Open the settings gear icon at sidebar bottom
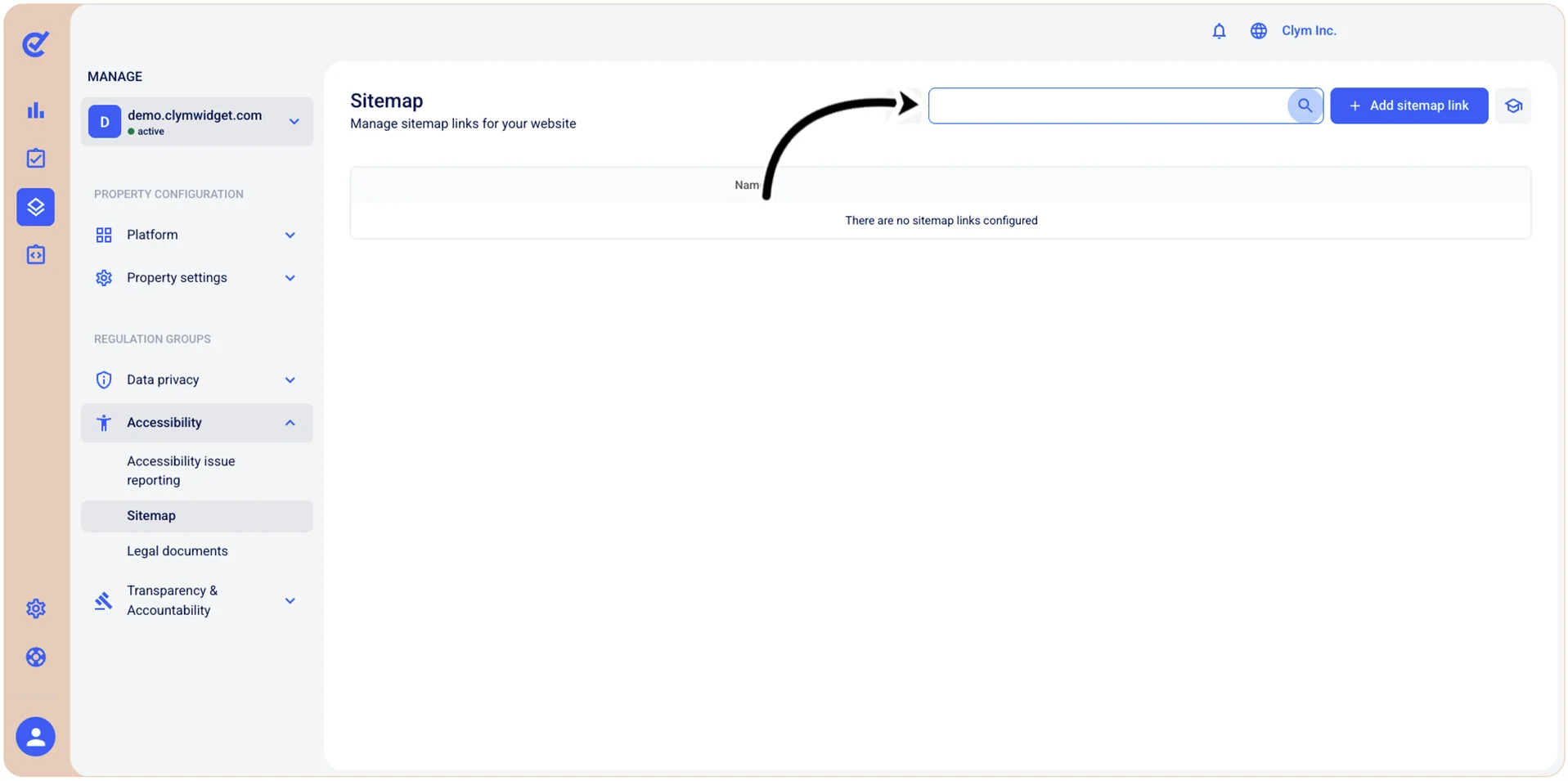The height and width of the screenshot is (781, 1568). 35,608
